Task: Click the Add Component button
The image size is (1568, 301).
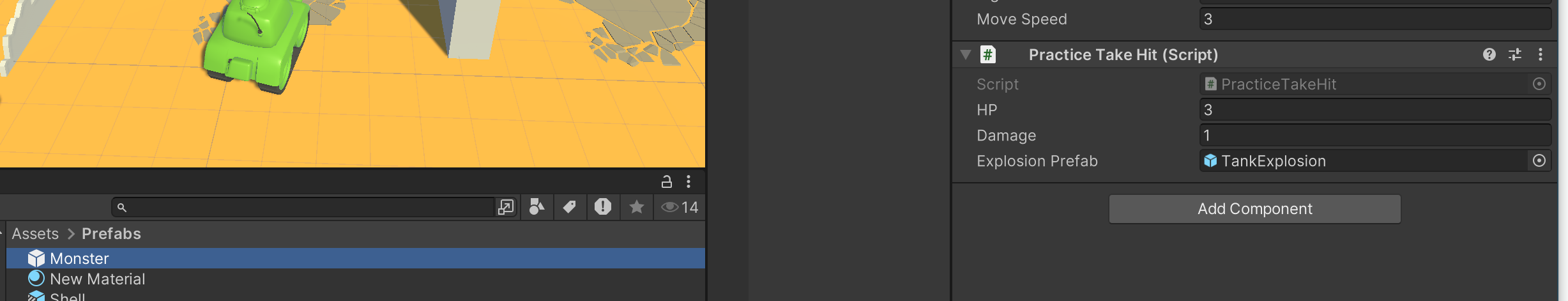Action: (x=1254, y=209)
